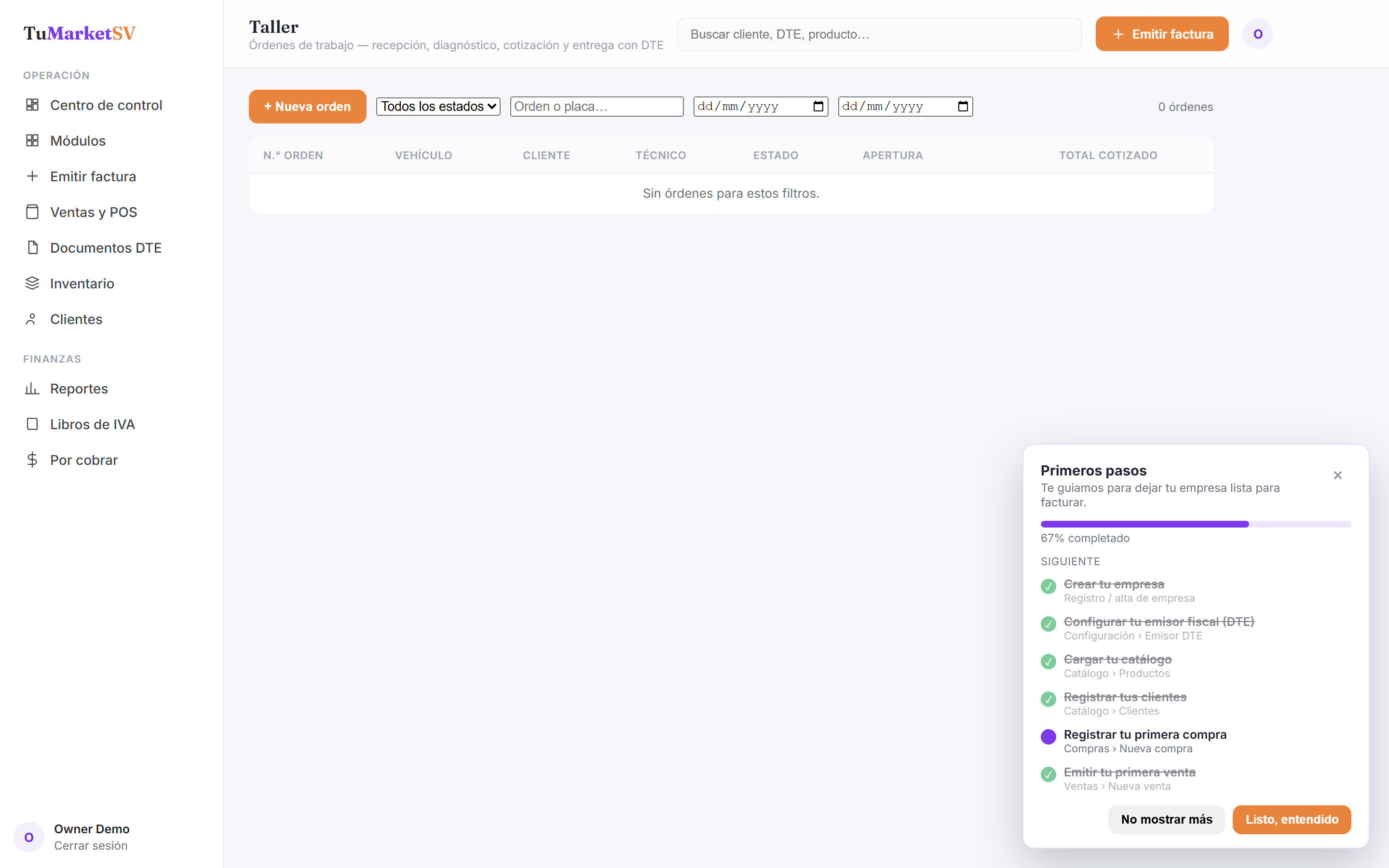Click the Documentos DTE file icon
The image size is (1389, 868).
tap(32, 247)
